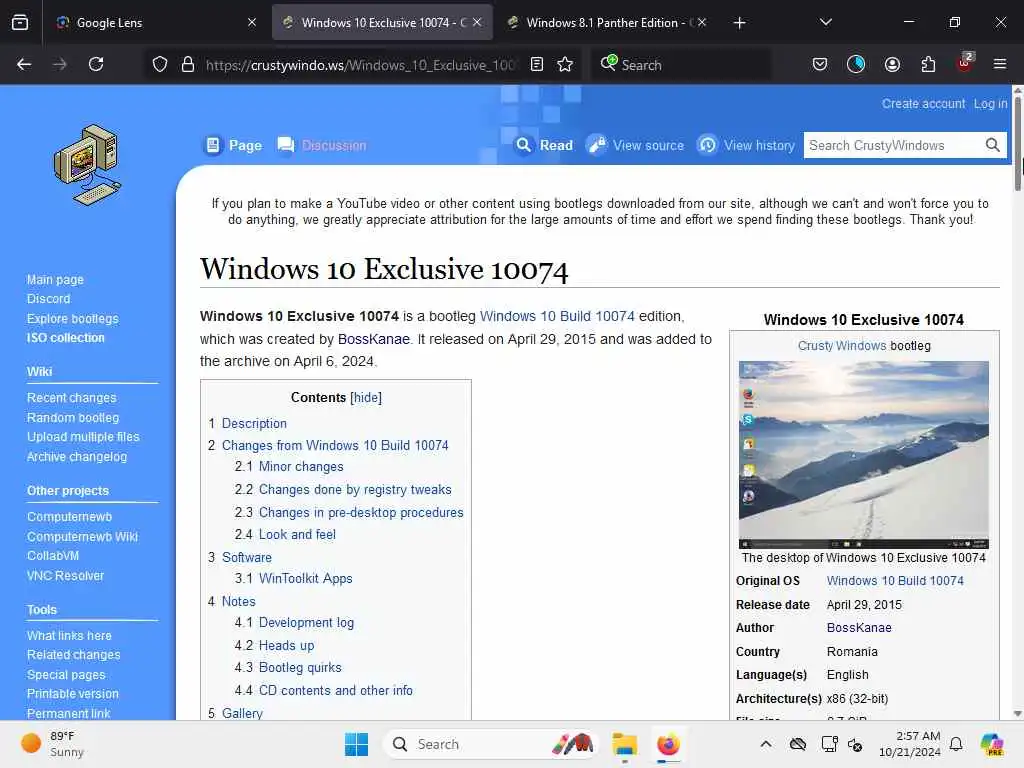Image resolution: width=1024 pixels, height=768 pixels.
Task: Bookmark this page with the star
Action: point(565,64)
